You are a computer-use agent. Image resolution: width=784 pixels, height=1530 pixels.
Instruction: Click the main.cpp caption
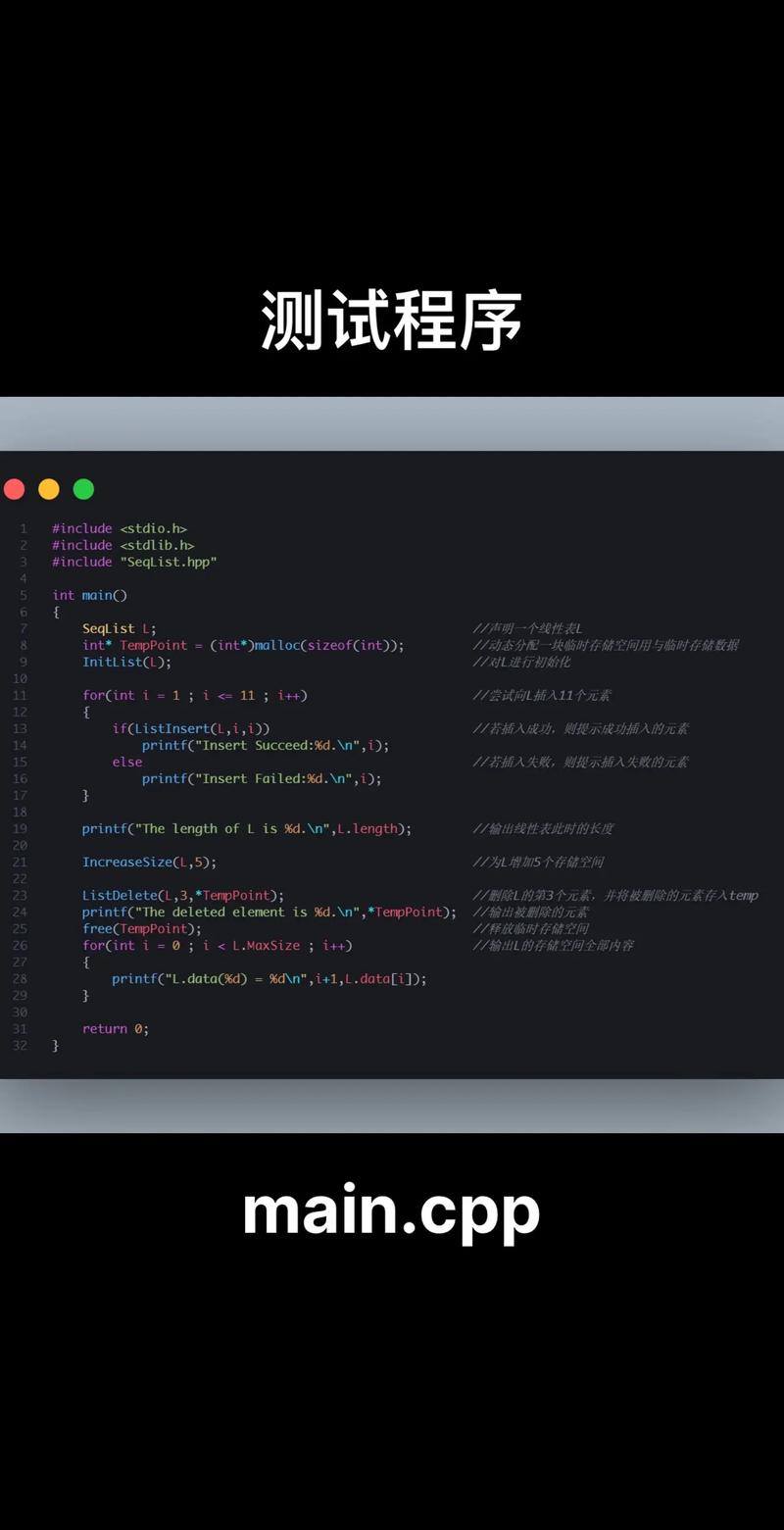tap(391, 1211)
